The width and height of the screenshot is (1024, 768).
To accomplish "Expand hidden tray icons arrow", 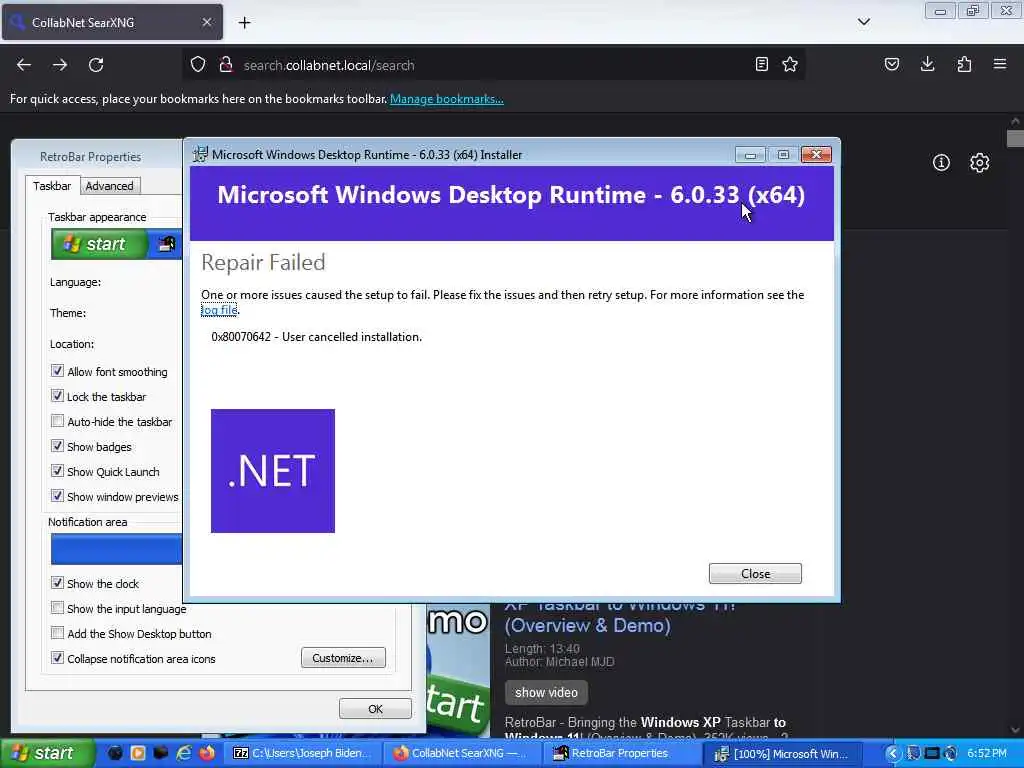I will point(893,754).
